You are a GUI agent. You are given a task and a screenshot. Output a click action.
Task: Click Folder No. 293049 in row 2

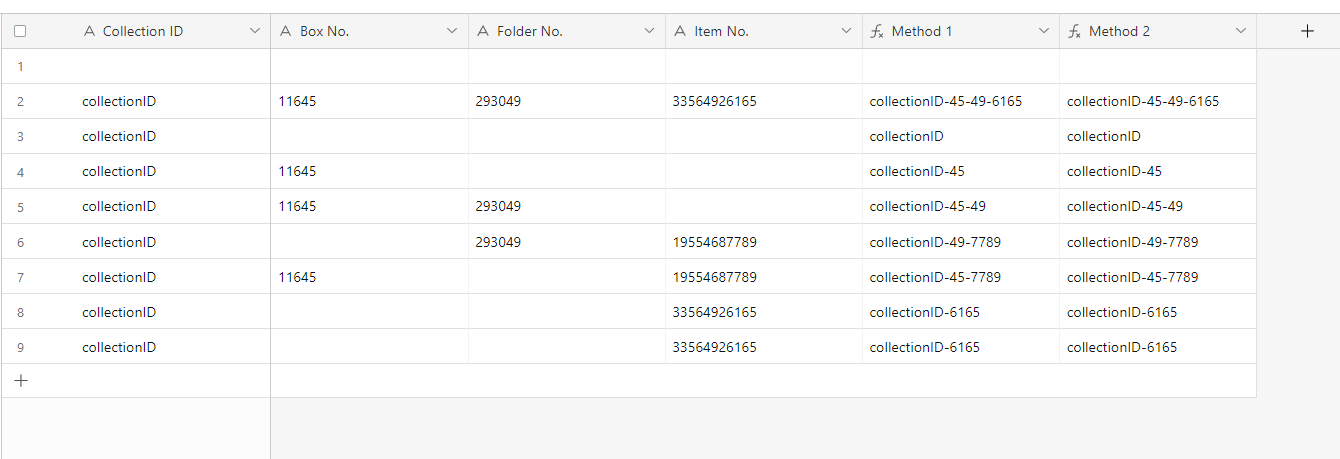[x=498, y=101]
